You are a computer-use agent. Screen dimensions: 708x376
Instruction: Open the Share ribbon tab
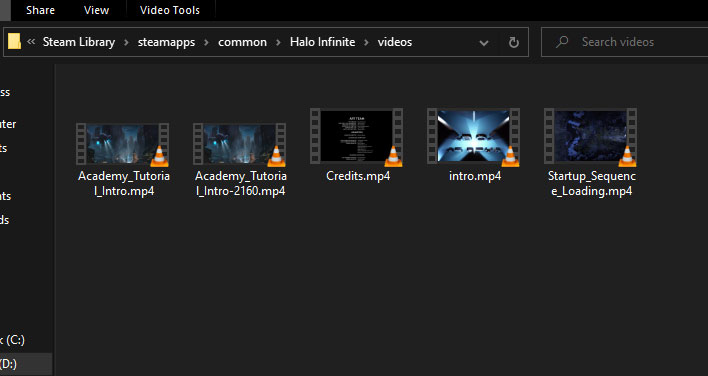coord(40,10)
